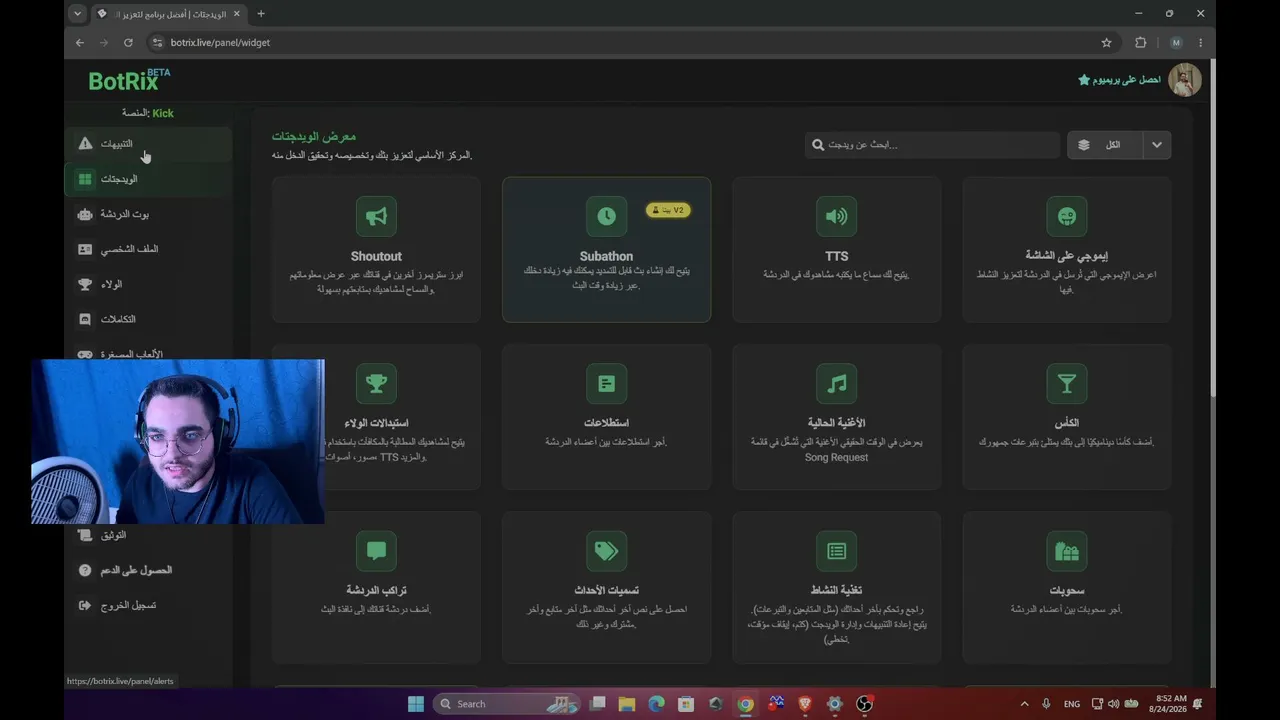The height and width of the screenshot is (720, 1280).
Task: Click the Get Premium (احصل على بريميوم) link
Action: [1119, 80]
